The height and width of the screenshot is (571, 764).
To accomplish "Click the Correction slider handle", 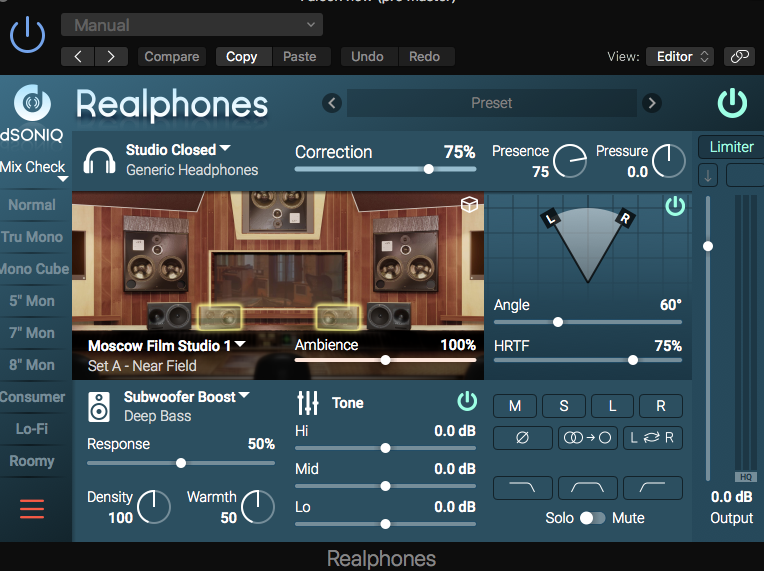I will (x=429, y=169).
